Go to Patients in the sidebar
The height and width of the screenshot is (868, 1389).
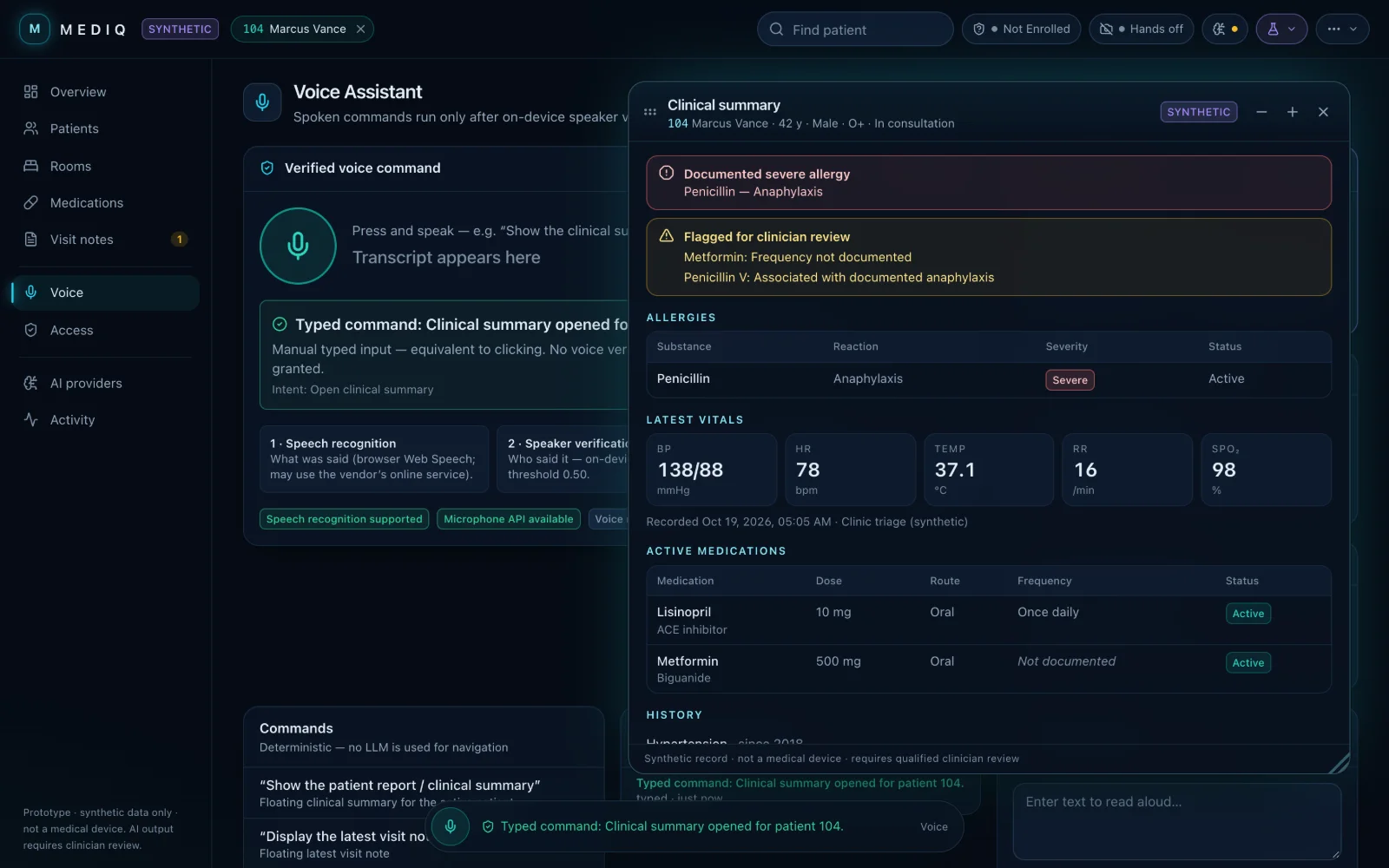point(105,128)
